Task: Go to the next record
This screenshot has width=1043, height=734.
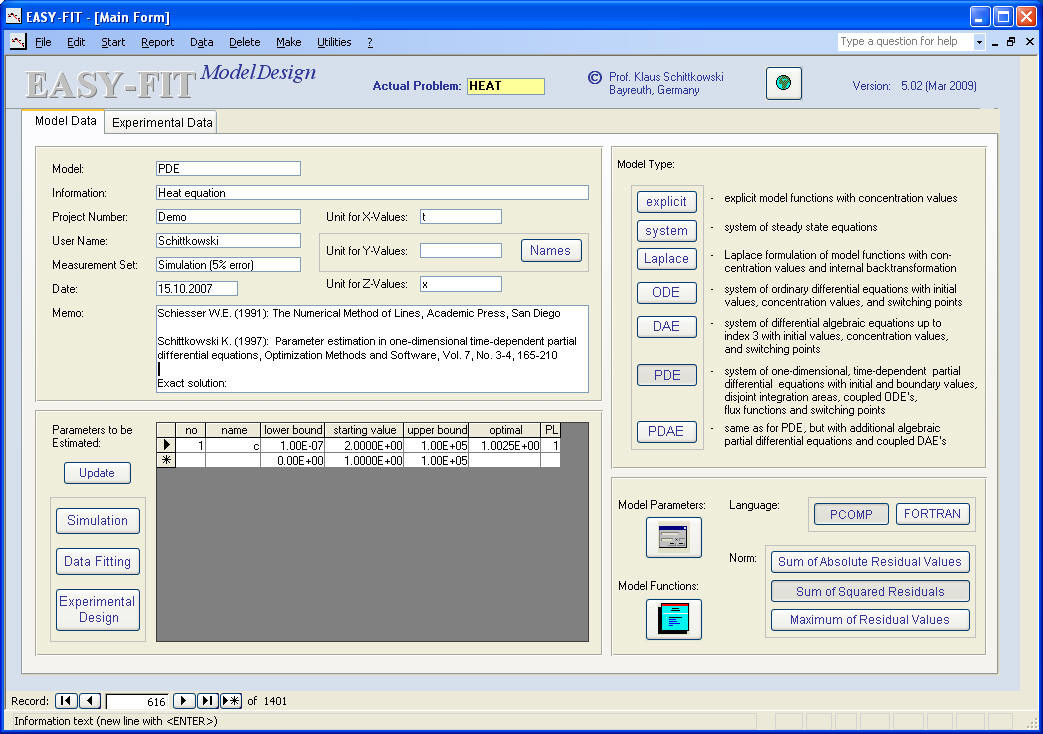Action: click(x=184, y=701)
